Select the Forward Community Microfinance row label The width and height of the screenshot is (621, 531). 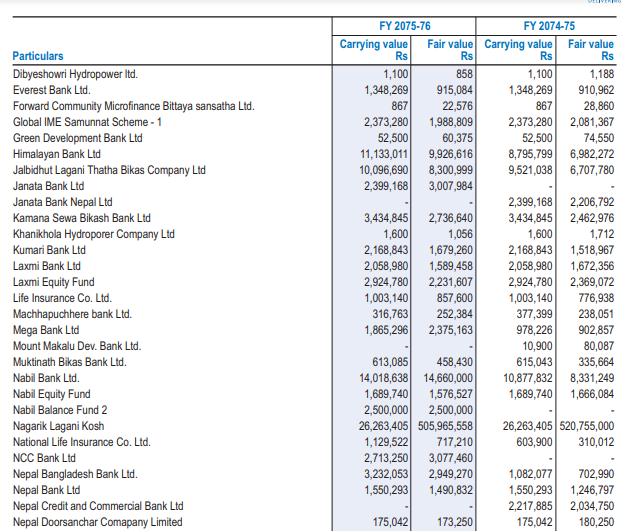coord(133,106)
